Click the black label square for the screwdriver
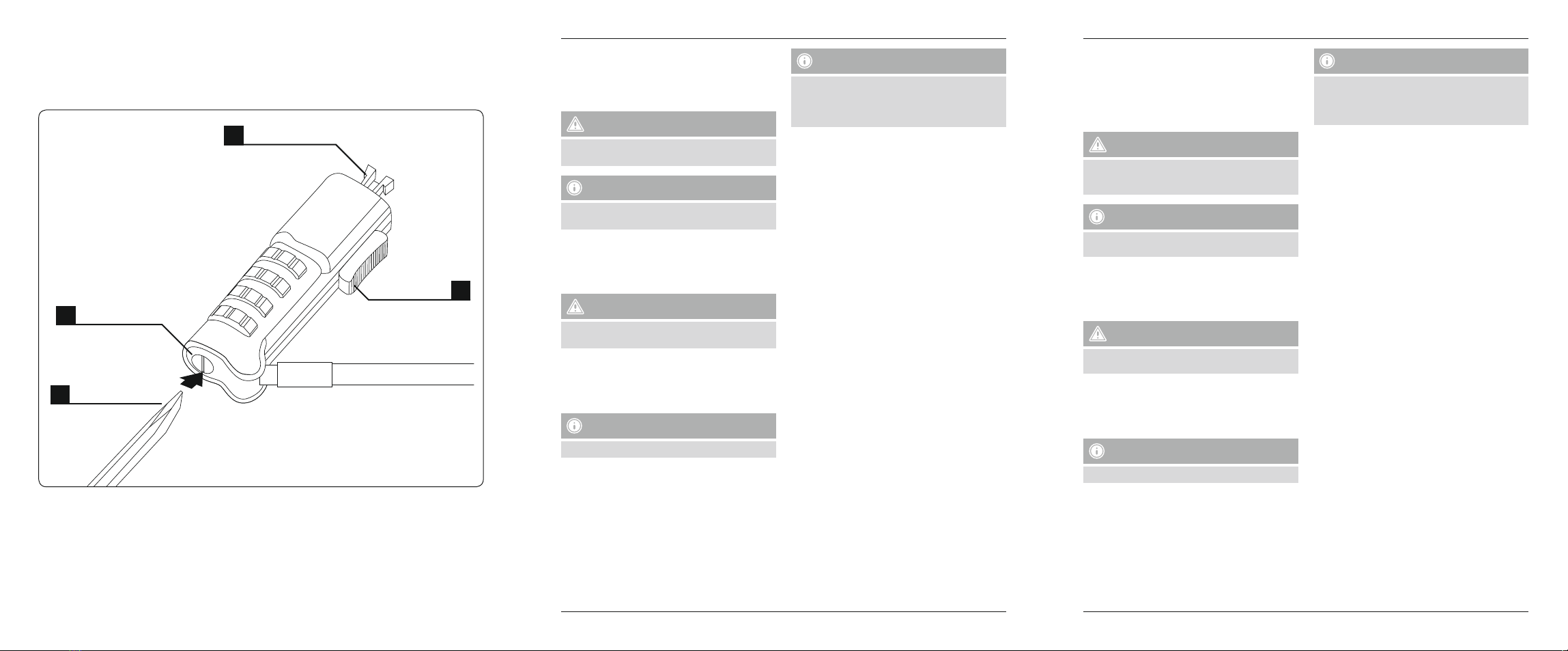 pyautogui.click(x=60, y=394)
